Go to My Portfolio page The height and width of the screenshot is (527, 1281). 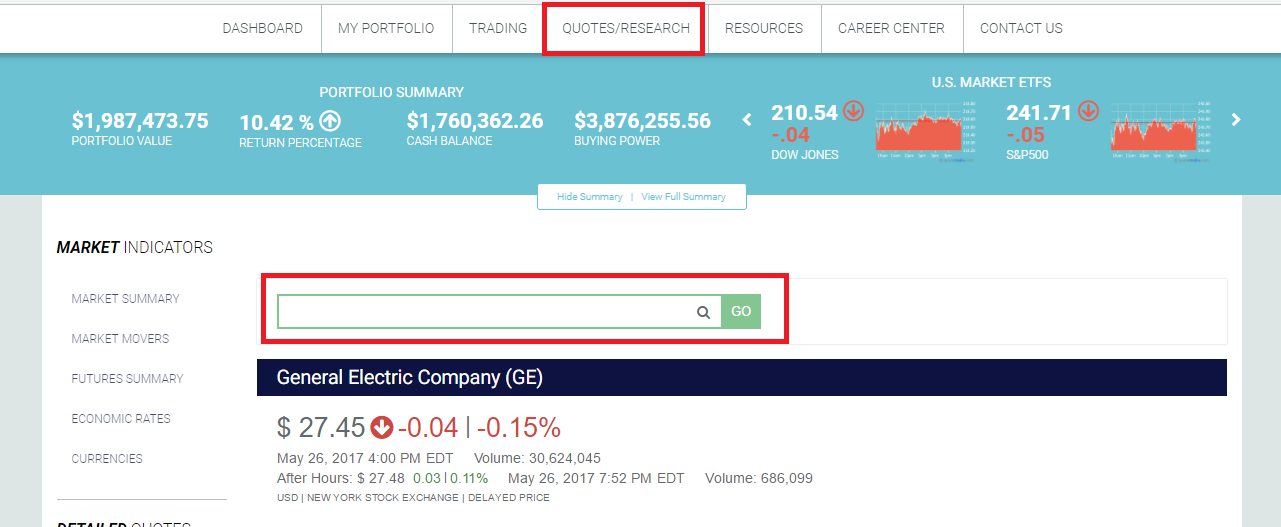[x=386, y=28]
